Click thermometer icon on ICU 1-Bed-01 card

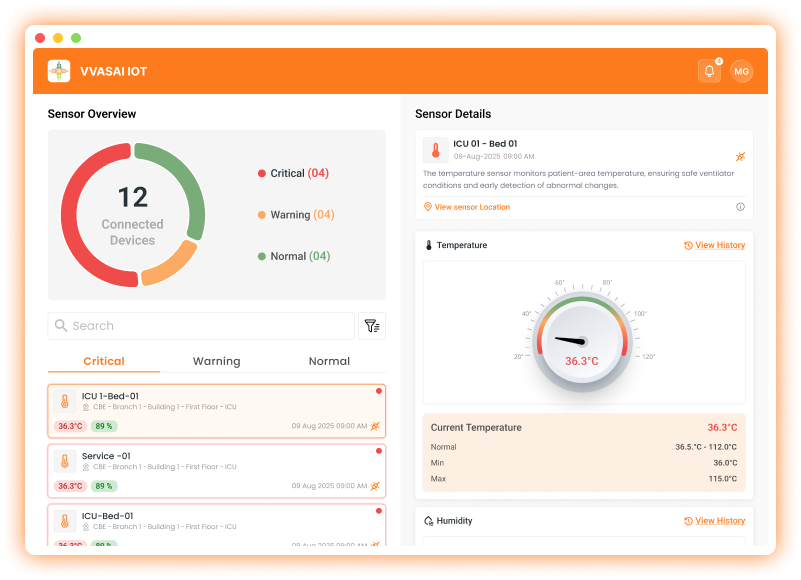tap(65, 402)
